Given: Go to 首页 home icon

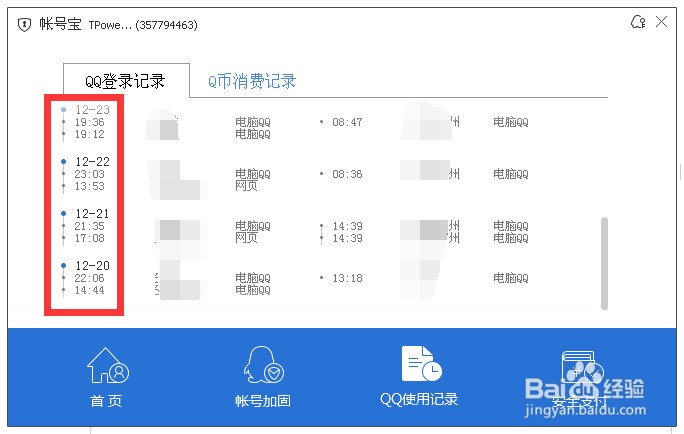Looking at the screenshot, I should pos(108,365).
